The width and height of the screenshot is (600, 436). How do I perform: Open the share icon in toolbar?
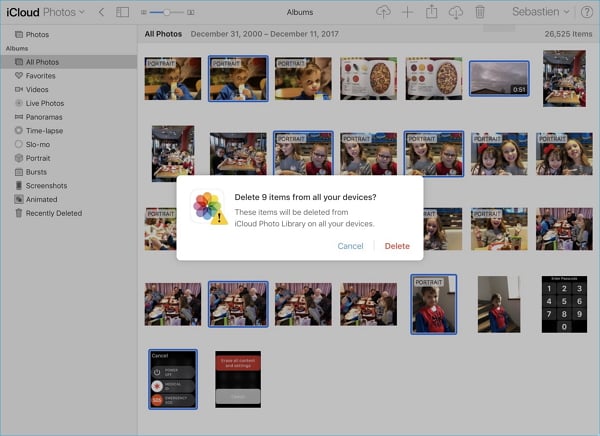tap(432, 12)
